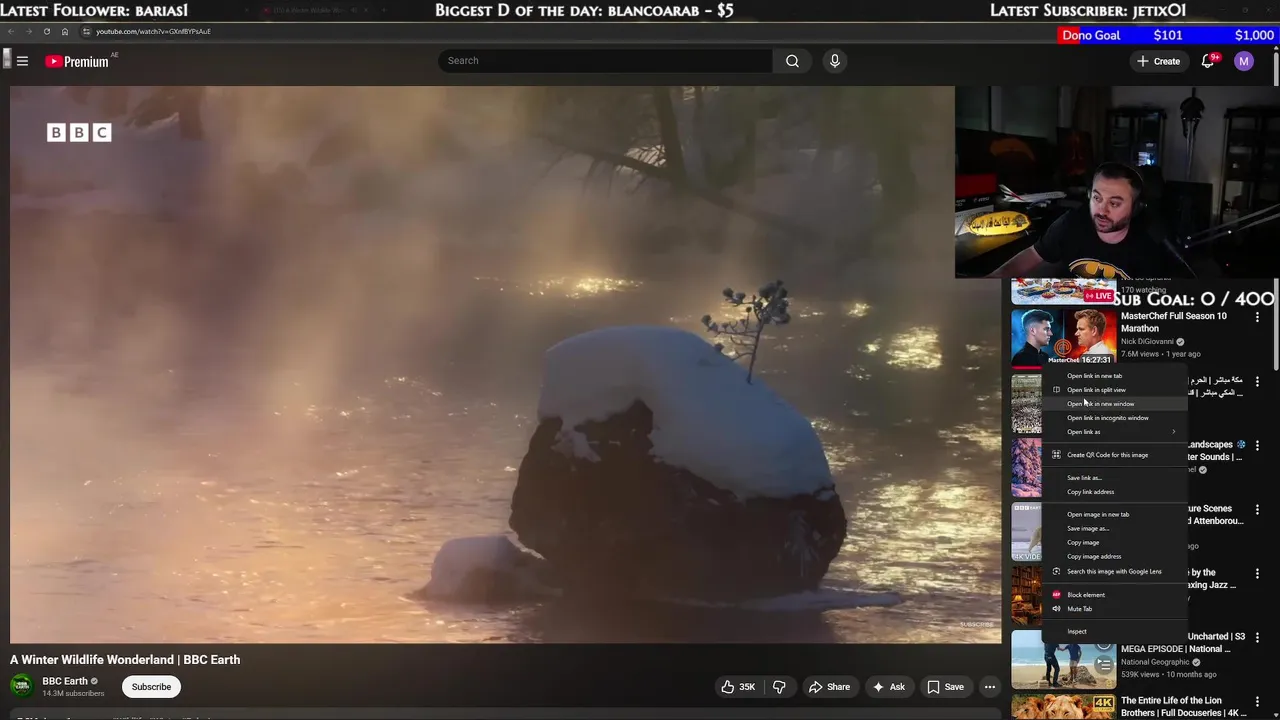Open options for Uncharted MEGA EPISODE video

[1257, 637]
